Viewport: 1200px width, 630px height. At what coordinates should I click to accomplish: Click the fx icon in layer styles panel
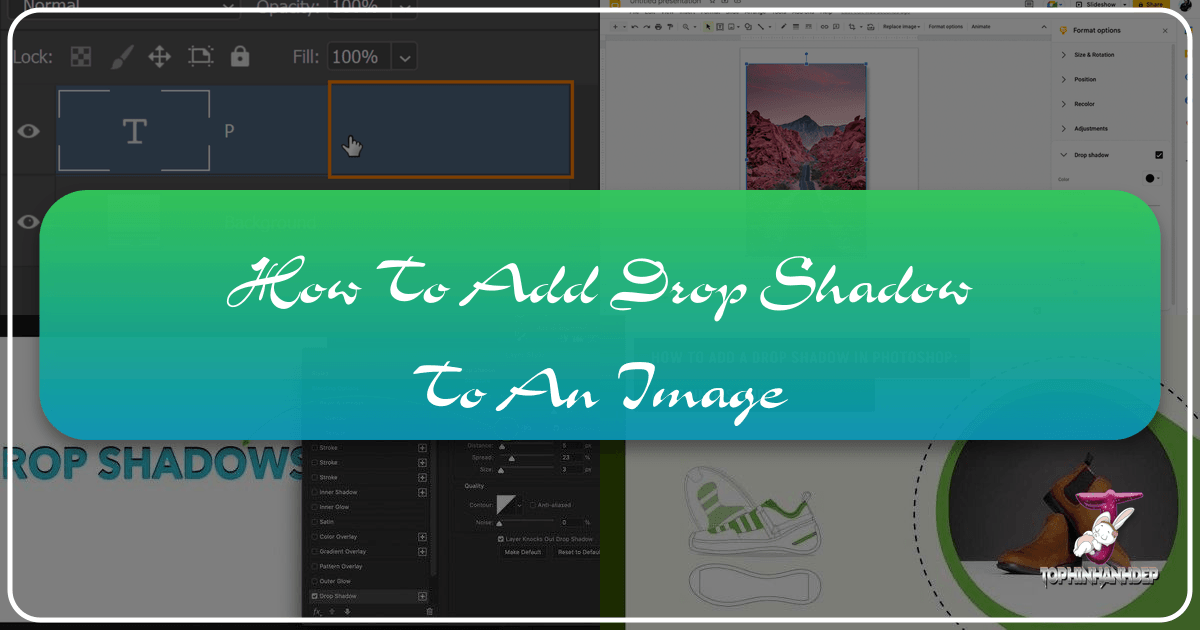tap(316, 611)
